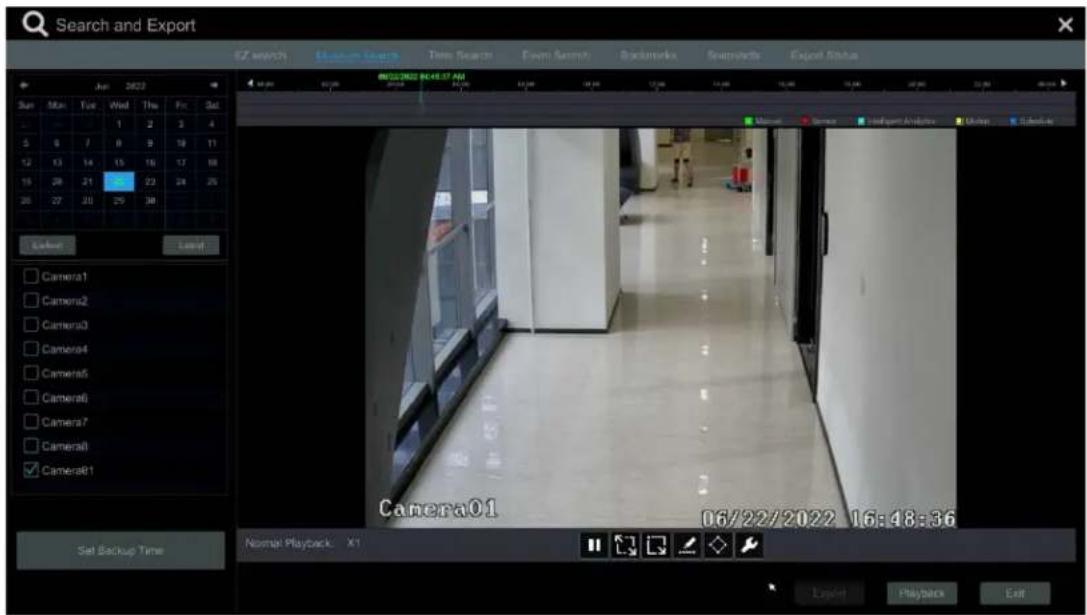
Task: Go to previous month in calendar
Action: click(x=24, y=86)
